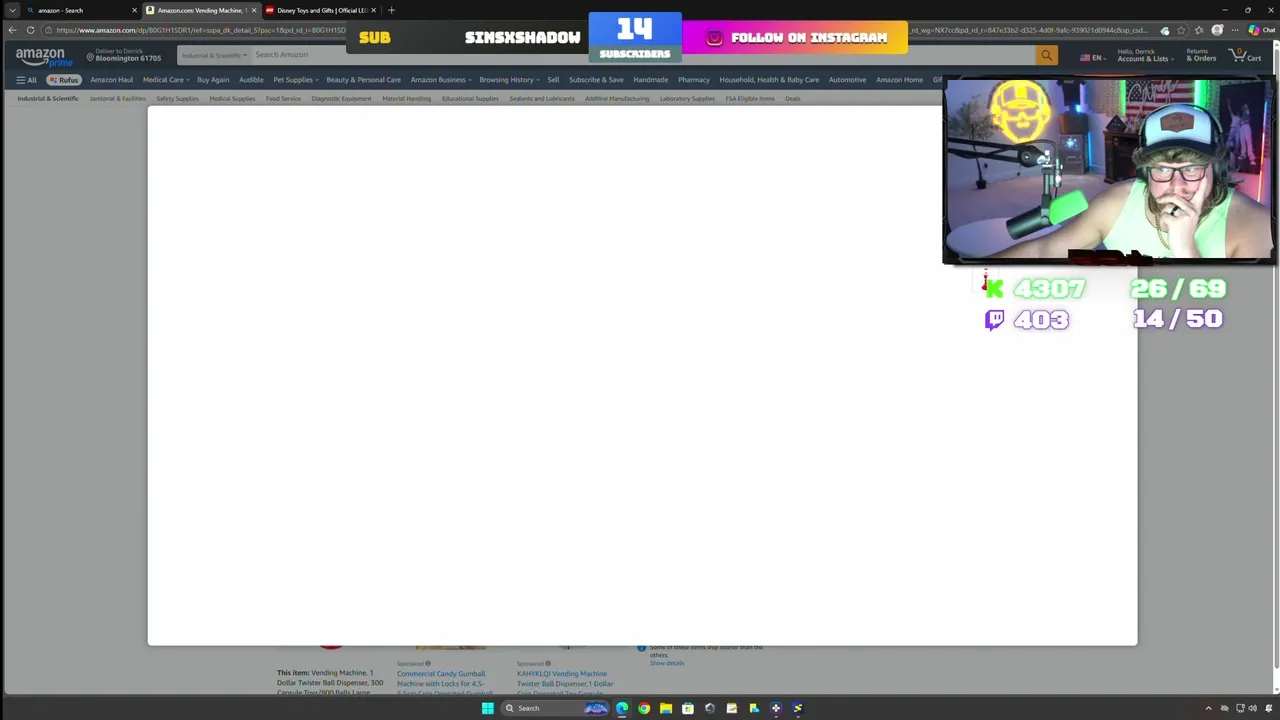Open Subscribe & Save nav item
1280x720 pixels.
tap(596, 80)
